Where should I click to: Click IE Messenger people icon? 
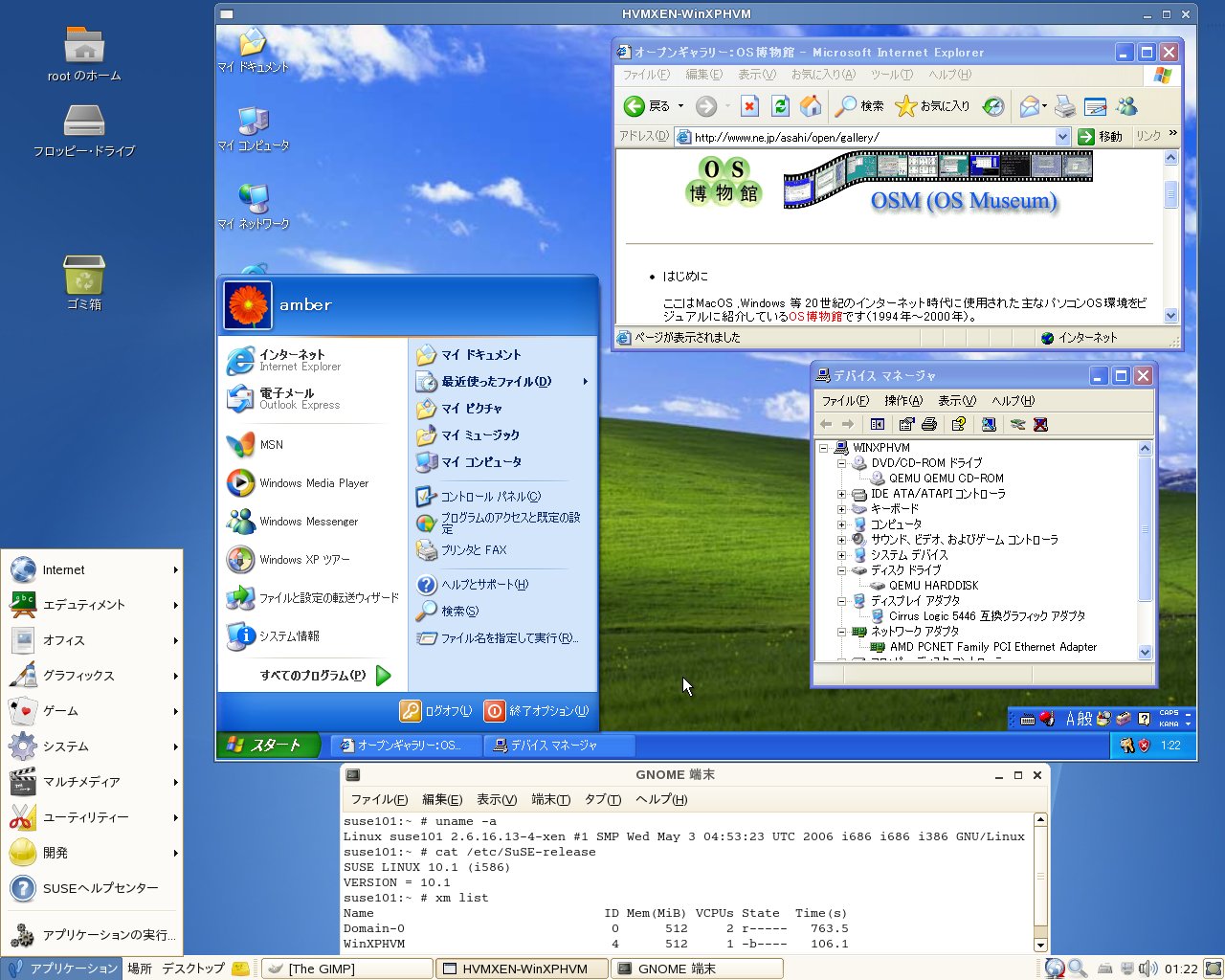click(1127, 106)
